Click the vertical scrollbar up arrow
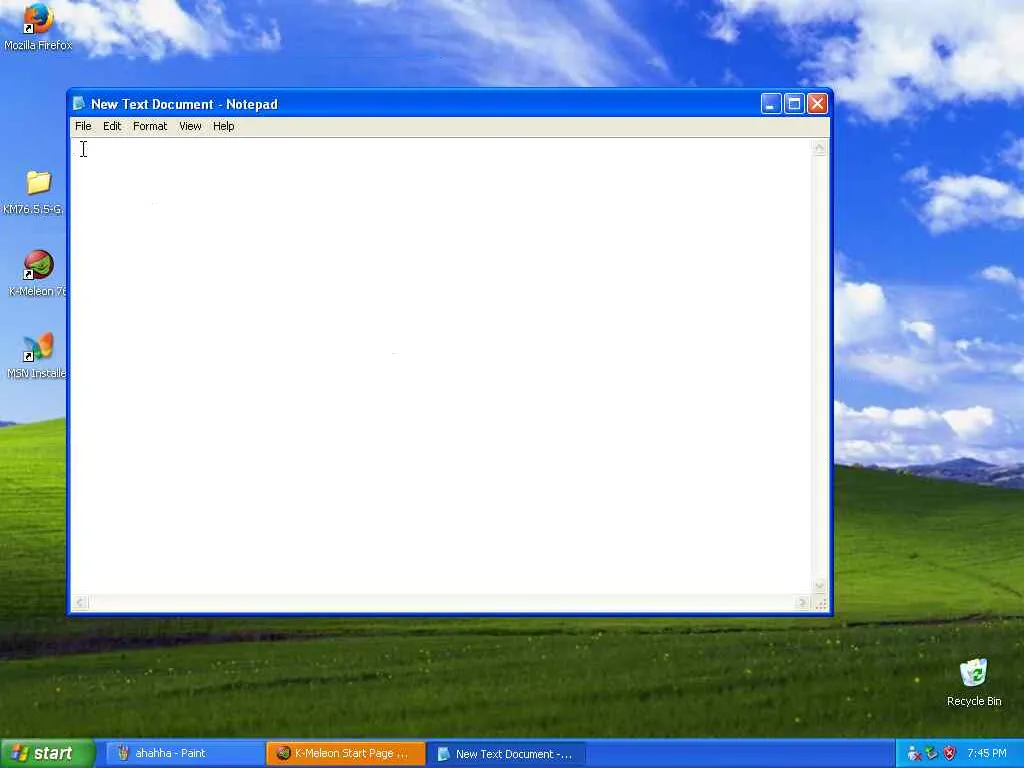1024x768 pixels. coord(820,148)
